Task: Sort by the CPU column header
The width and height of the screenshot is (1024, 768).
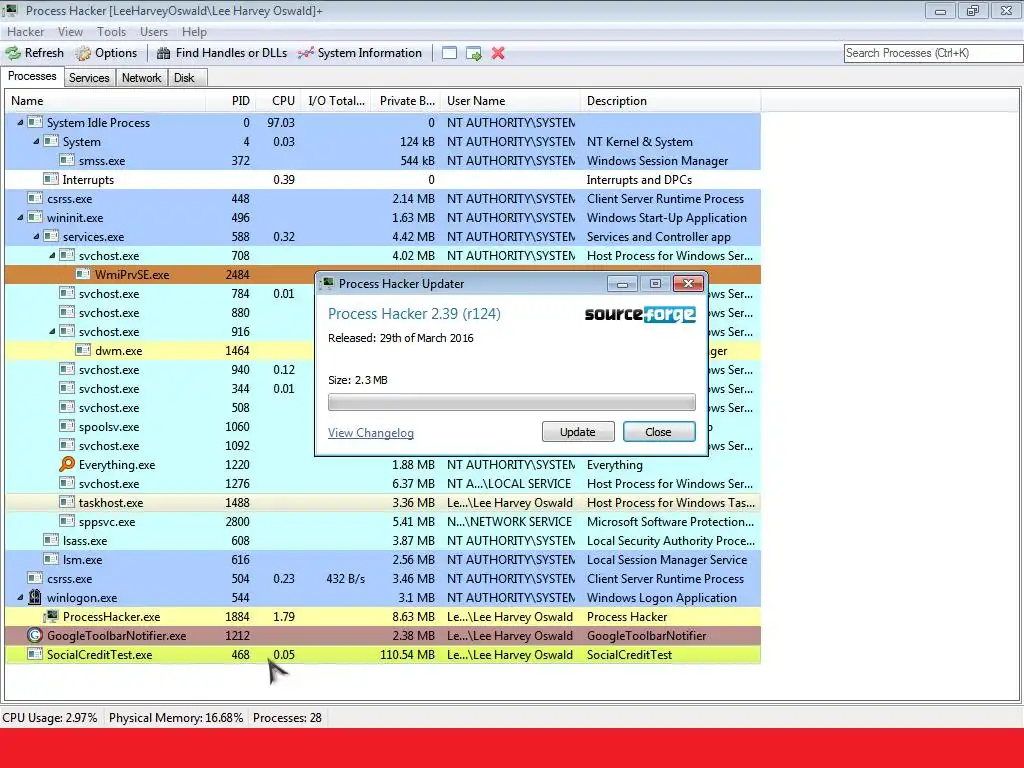Action: (x=278, y=101)
